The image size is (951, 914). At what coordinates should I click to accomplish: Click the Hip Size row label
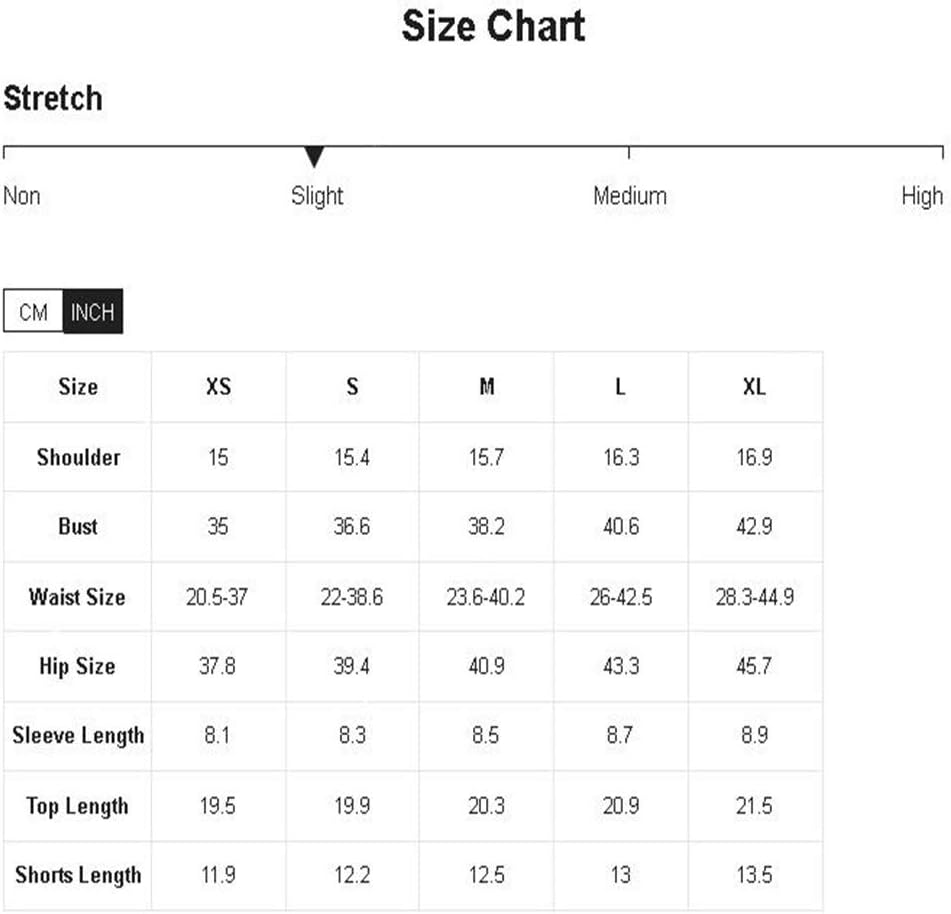pos(77,667)
